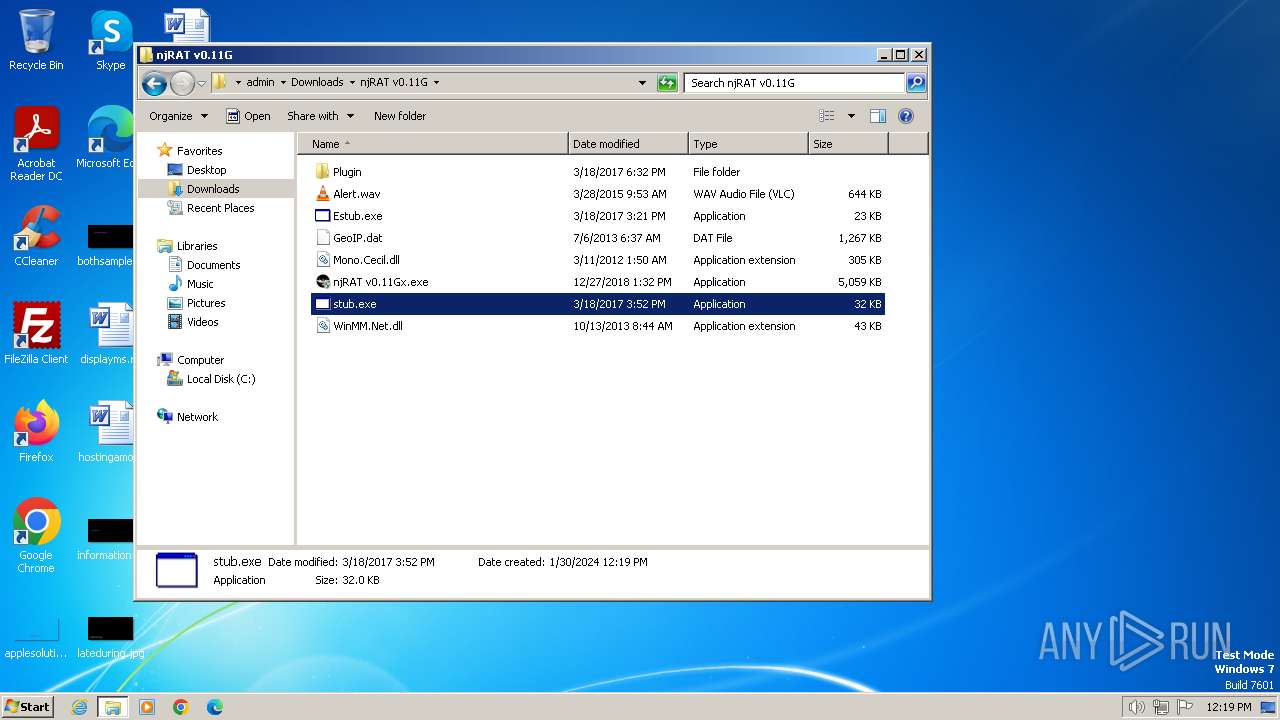Click the Open toolbar button

(248, 116)
